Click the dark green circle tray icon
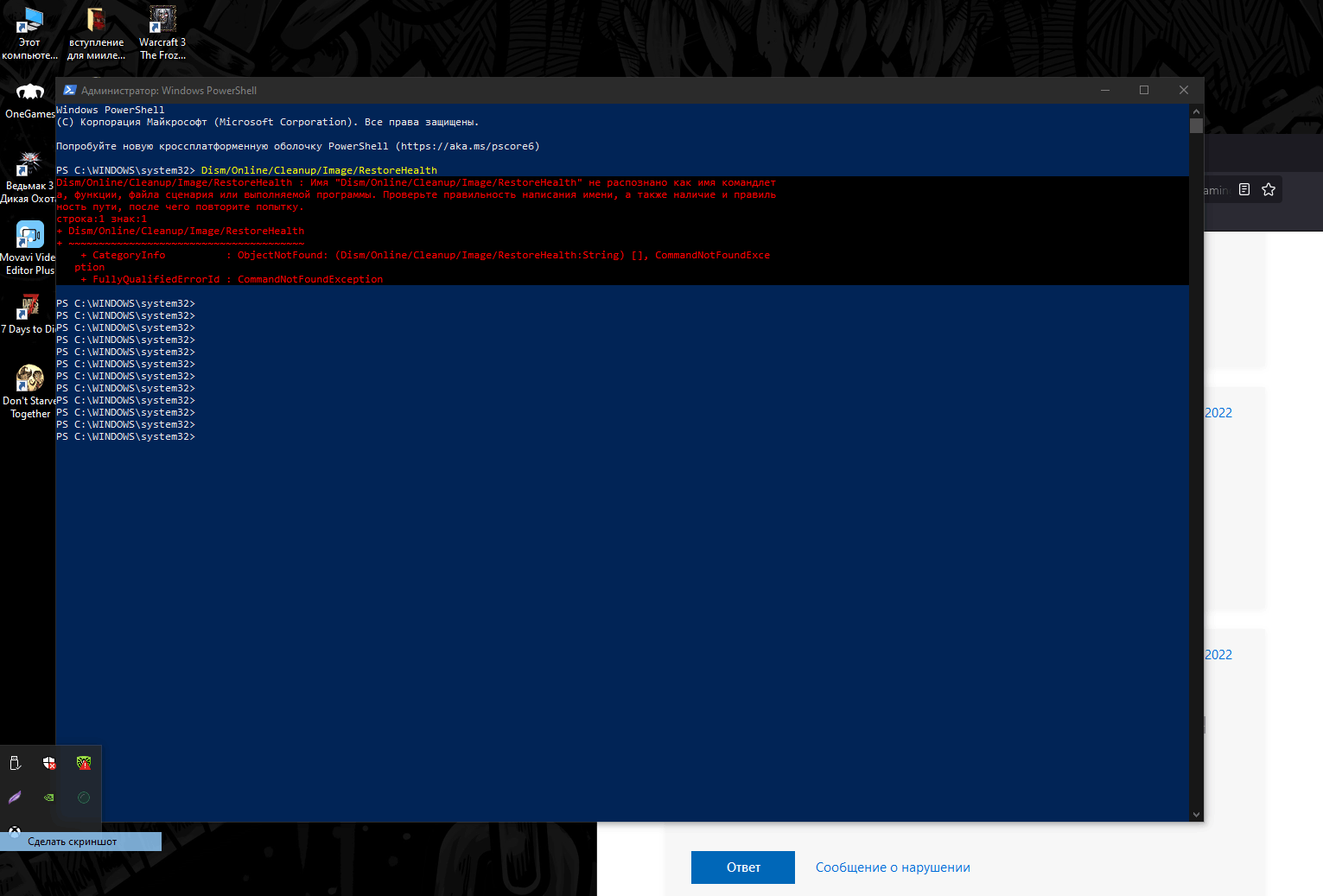 click(84, 798)
